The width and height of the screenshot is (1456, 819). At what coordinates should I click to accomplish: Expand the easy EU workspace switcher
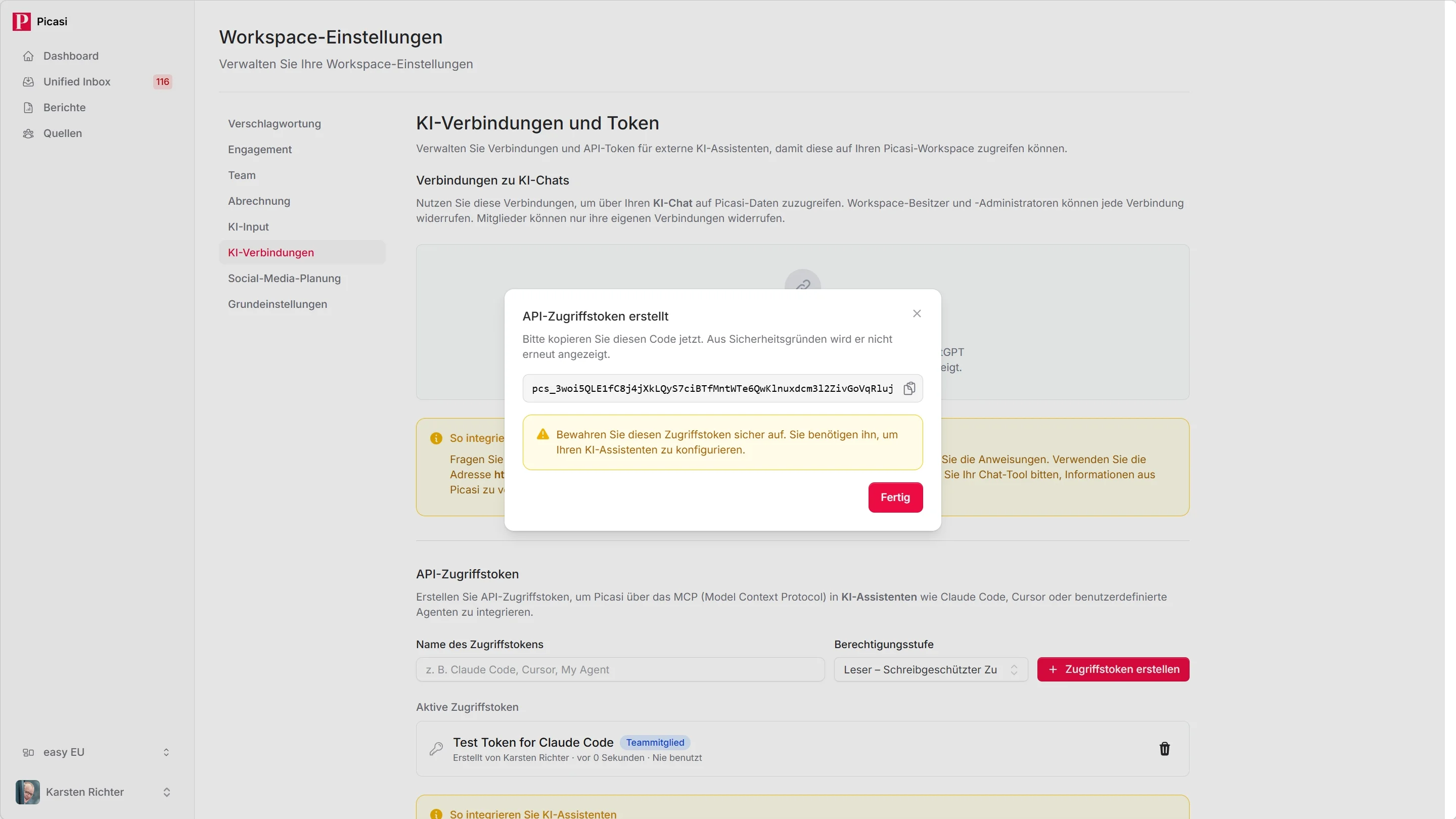[97, 752]
